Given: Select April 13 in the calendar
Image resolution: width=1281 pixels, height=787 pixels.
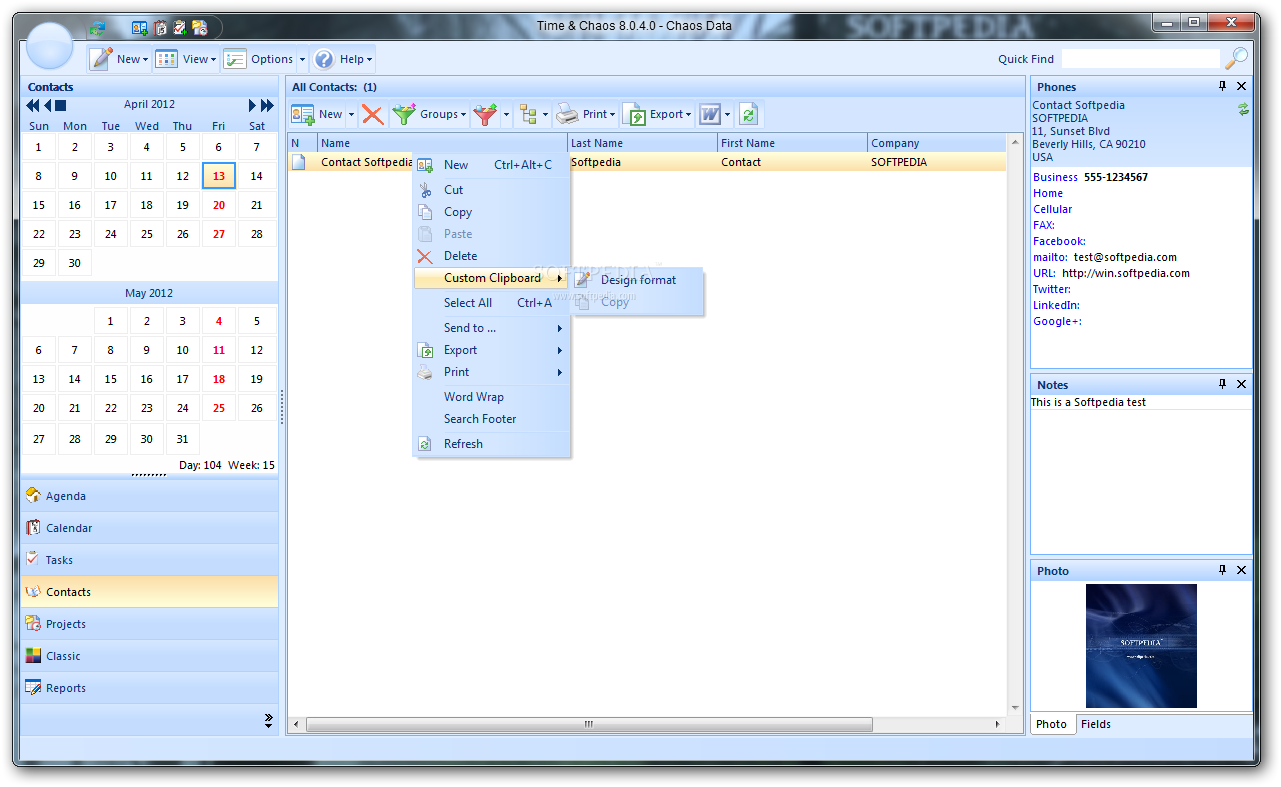Looking at the screenshot, I should click(219, 176).
